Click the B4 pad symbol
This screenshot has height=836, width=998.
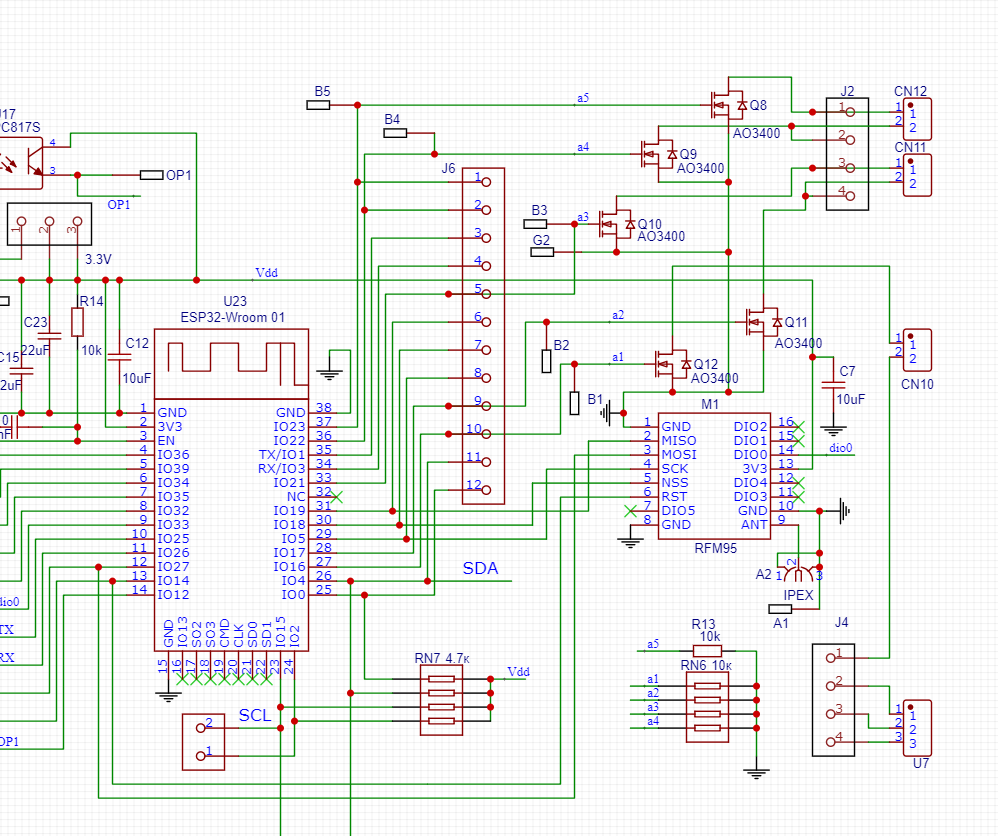point(395,133)
